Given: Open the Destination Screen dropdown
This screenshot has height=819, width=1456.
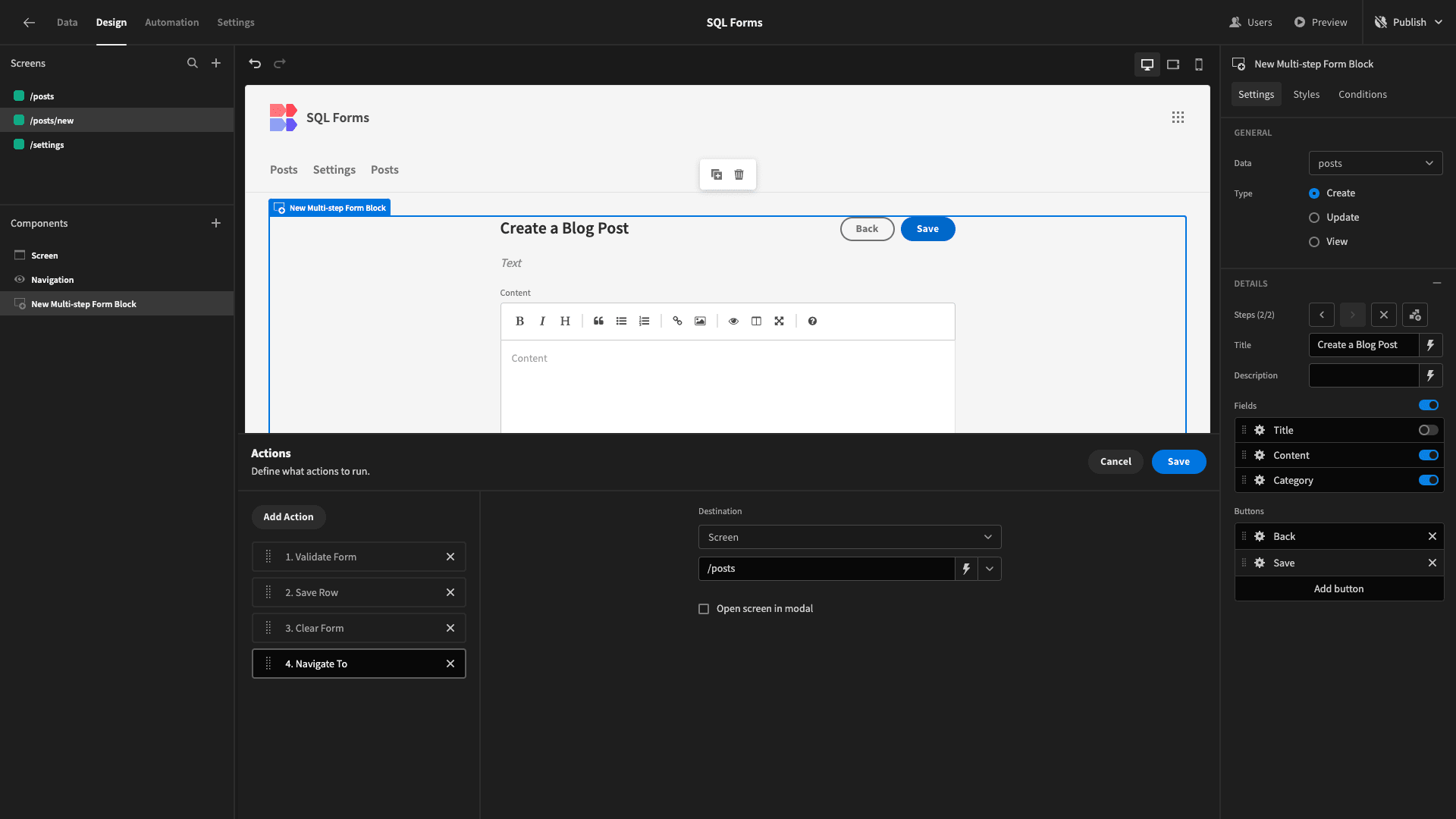Looking at the screenshot, I should click(x=849, y=537).
